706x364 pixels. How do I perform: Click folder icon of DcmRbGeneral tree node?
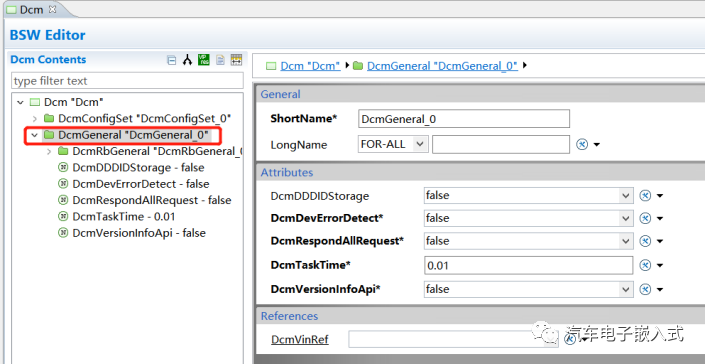tap(63, 151)
